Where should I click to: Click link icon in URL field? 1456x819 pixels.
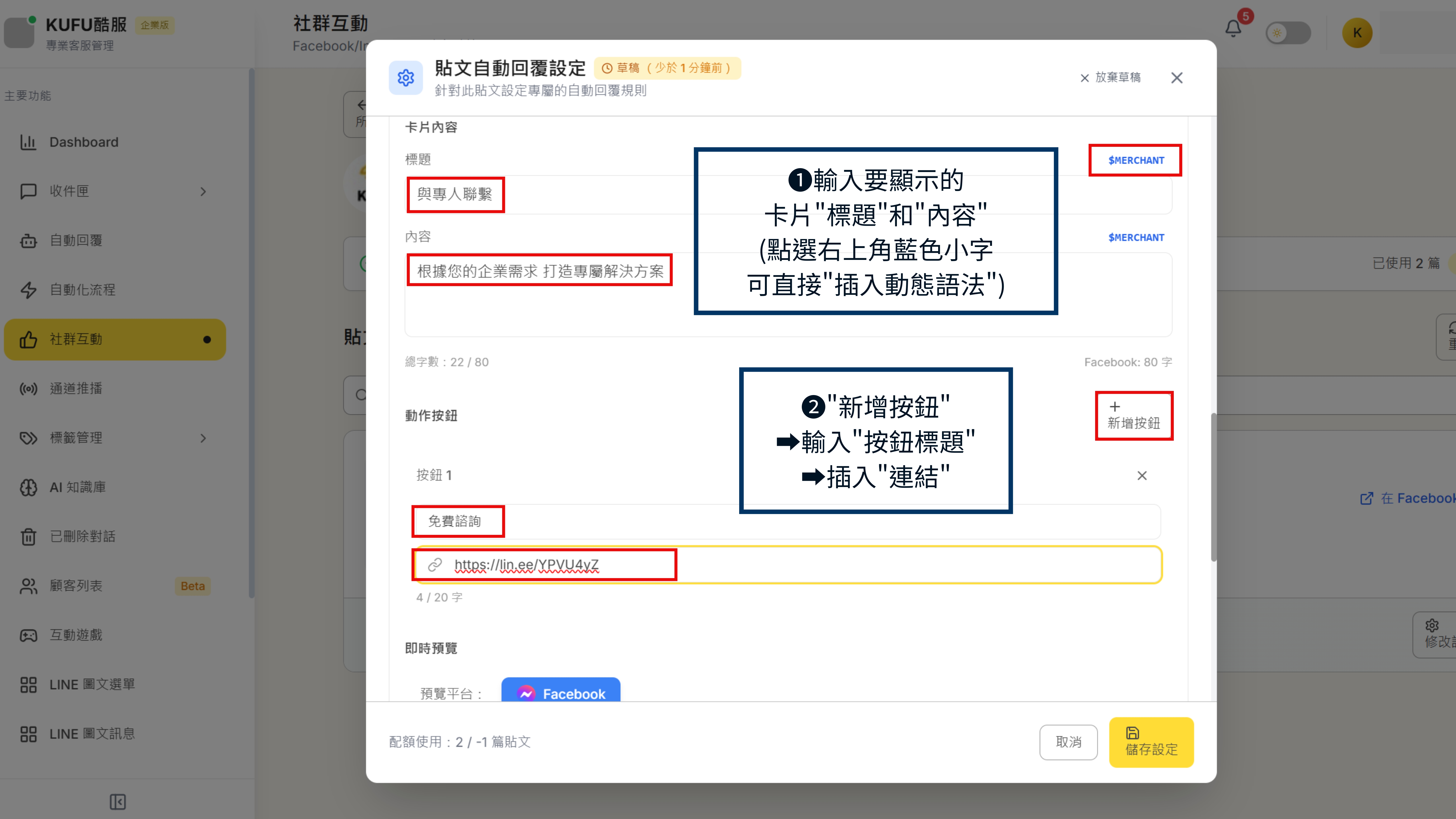(435, 565)
